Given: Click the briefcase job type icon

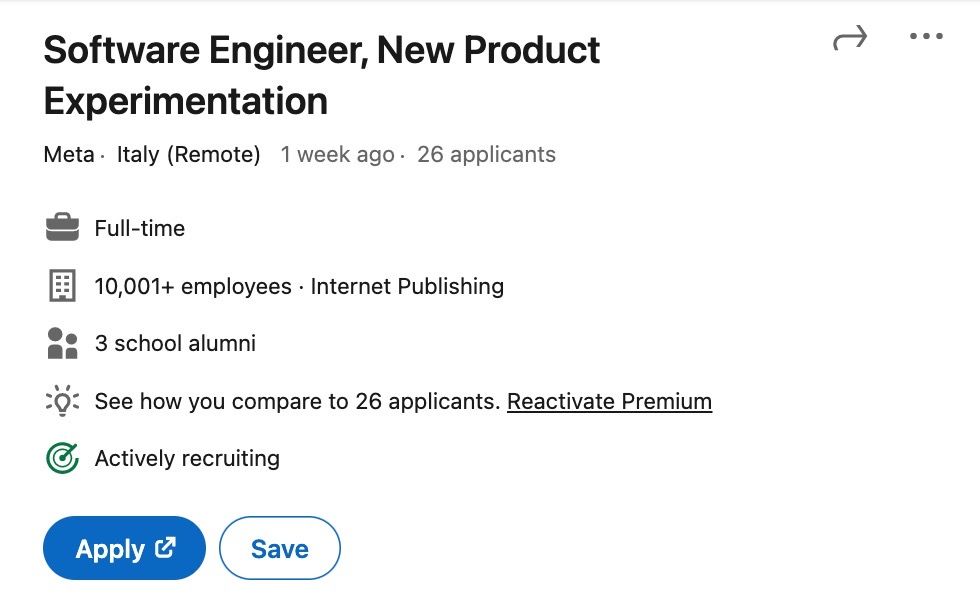Looking at the screenshot, I should tap(62, 228).
